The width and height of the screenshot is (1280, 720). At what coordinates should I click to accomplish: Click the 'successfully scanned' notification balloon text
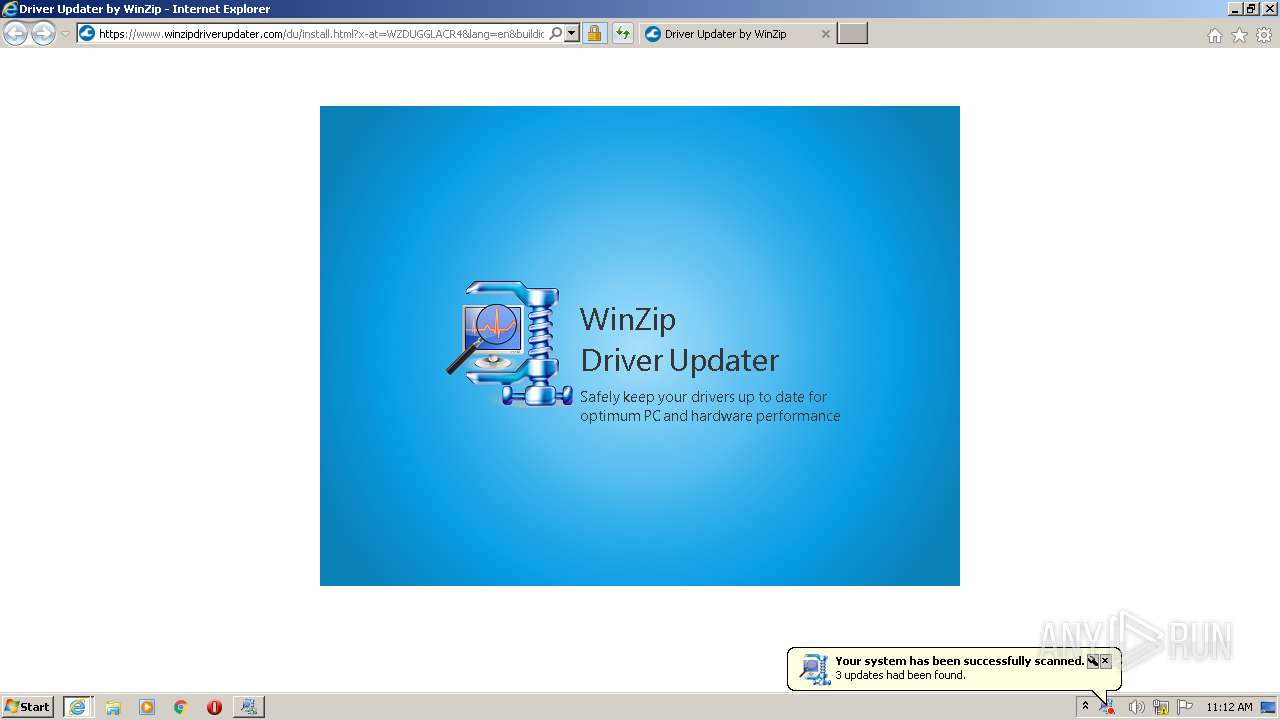(x=960, y=661)
